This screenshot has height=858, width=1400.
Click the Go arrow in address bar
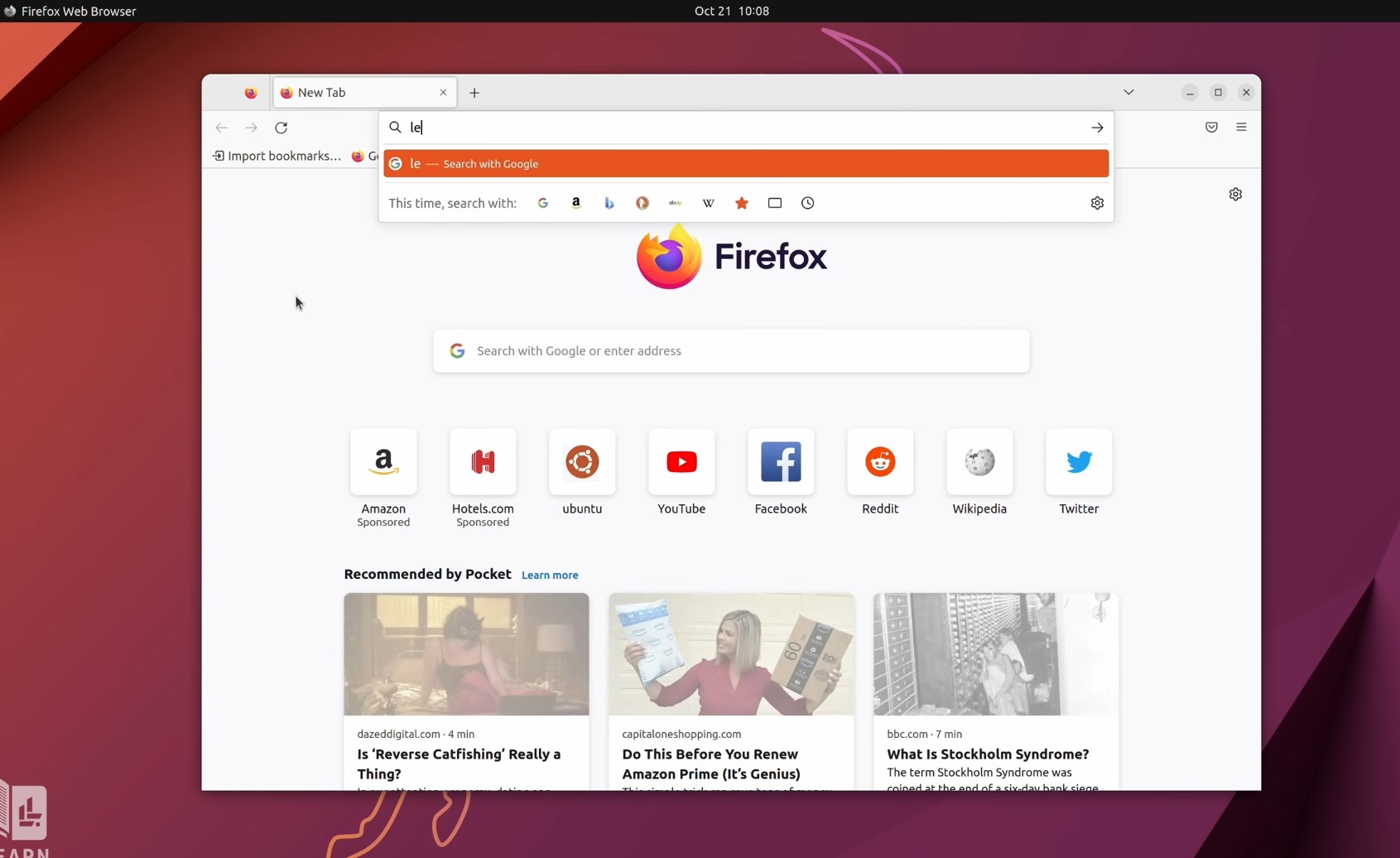point(1097,128)
